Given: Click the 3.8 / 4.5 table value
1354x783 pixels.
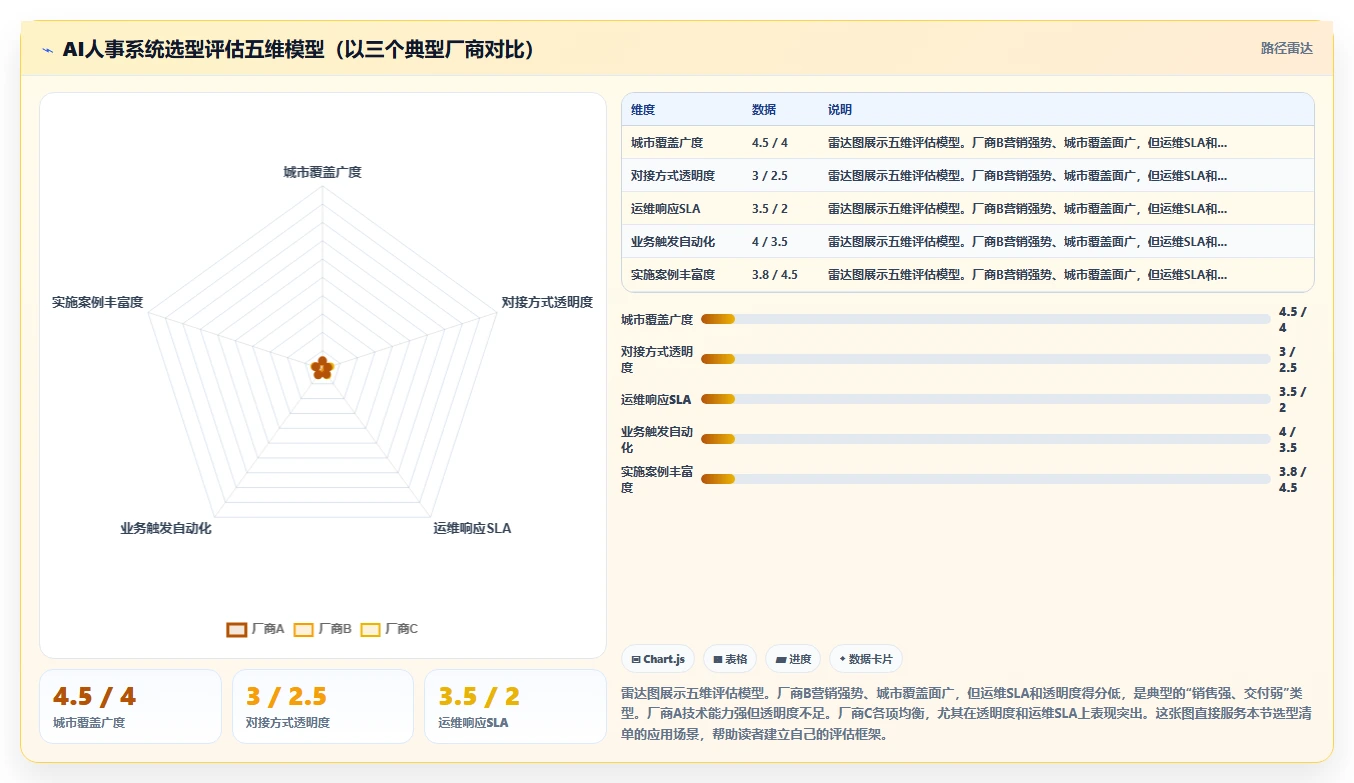Looking at the screenshot, I should click(x=775, y=275).
